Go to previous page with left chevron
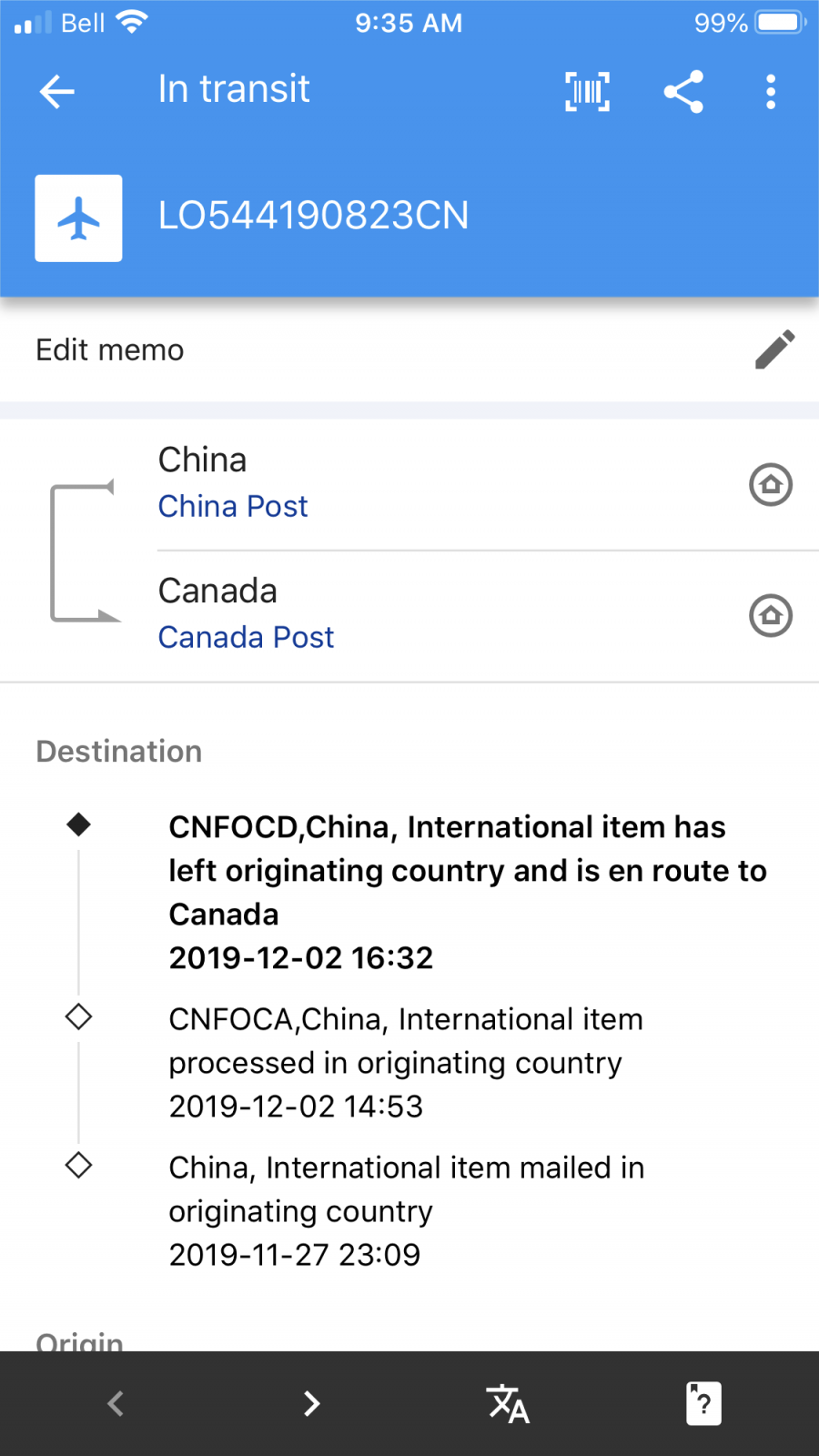This screenshot has height=1456, width=819. coord(116,1403)
